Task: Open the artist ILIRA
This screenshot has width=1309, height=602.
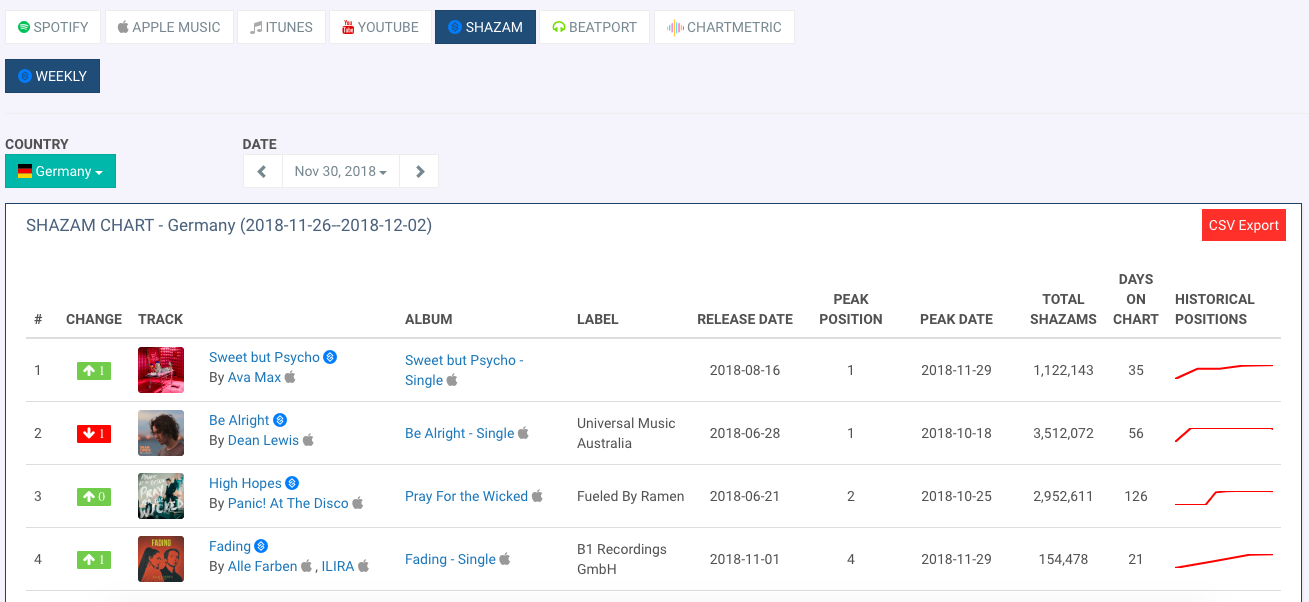Action: point(338,566)
